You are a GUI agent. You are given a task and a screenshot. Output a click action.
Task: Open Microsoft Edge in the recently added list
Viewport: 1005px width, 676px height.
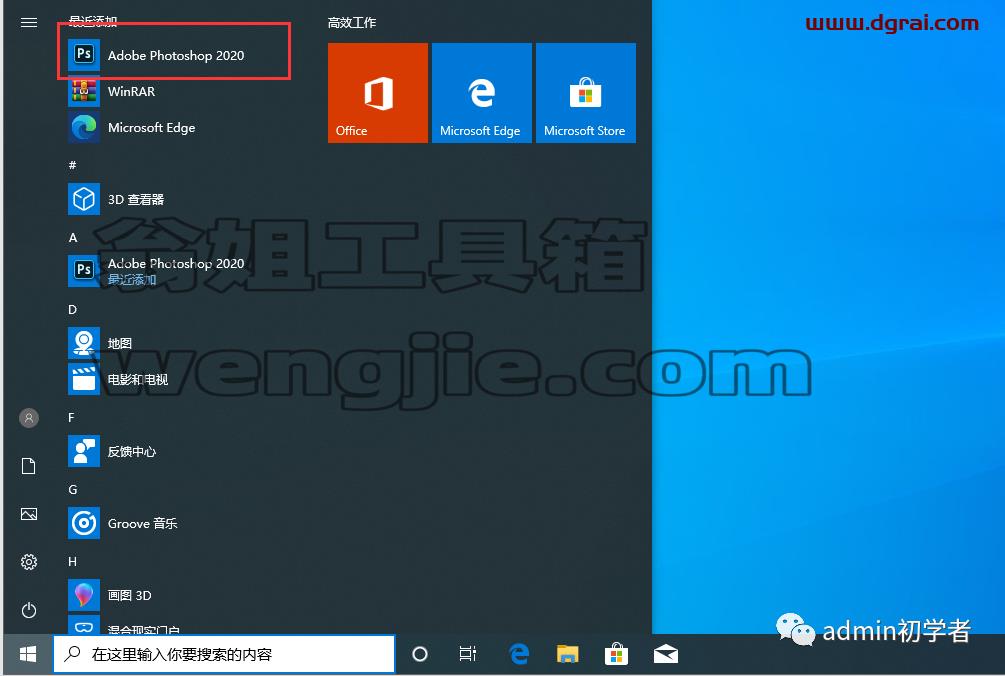174,128
